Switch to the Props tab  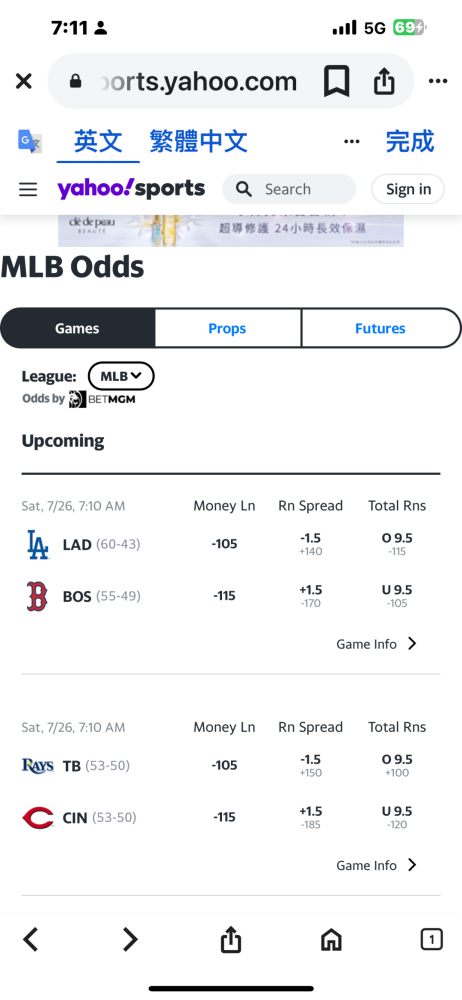point(227,328)
